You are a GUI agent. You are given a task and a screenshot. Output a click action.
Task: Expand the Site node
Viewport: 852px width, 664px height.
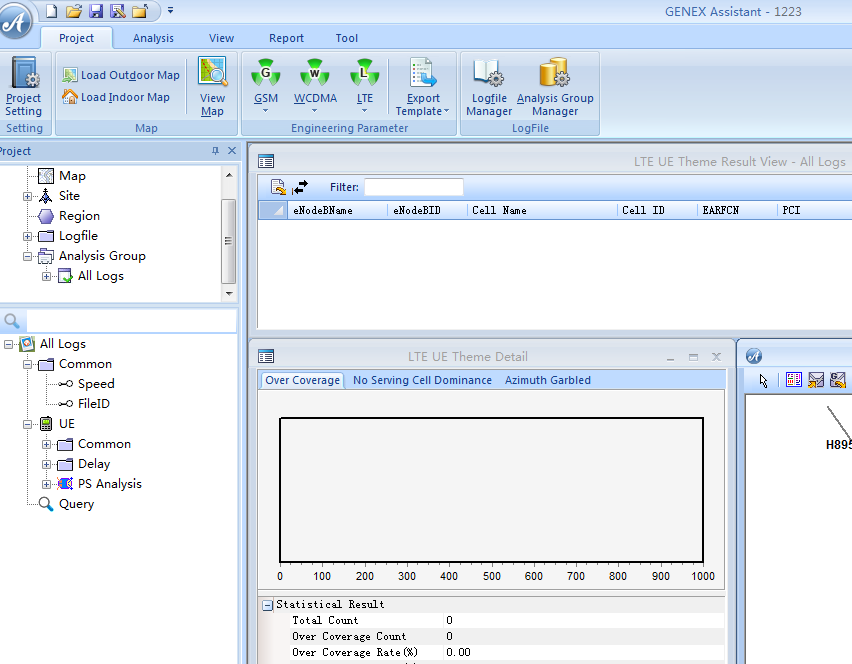pos(27,196)
